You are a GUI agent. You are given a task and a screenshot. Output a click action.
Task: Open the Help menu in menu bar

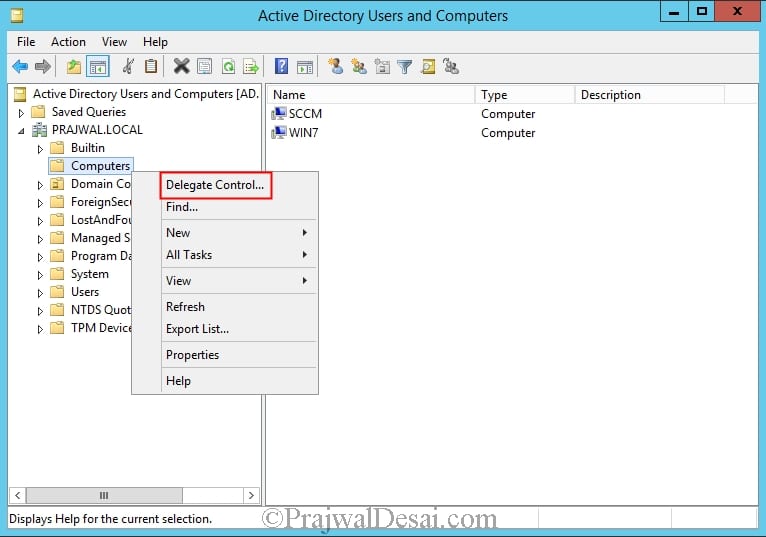pos(155,42)
